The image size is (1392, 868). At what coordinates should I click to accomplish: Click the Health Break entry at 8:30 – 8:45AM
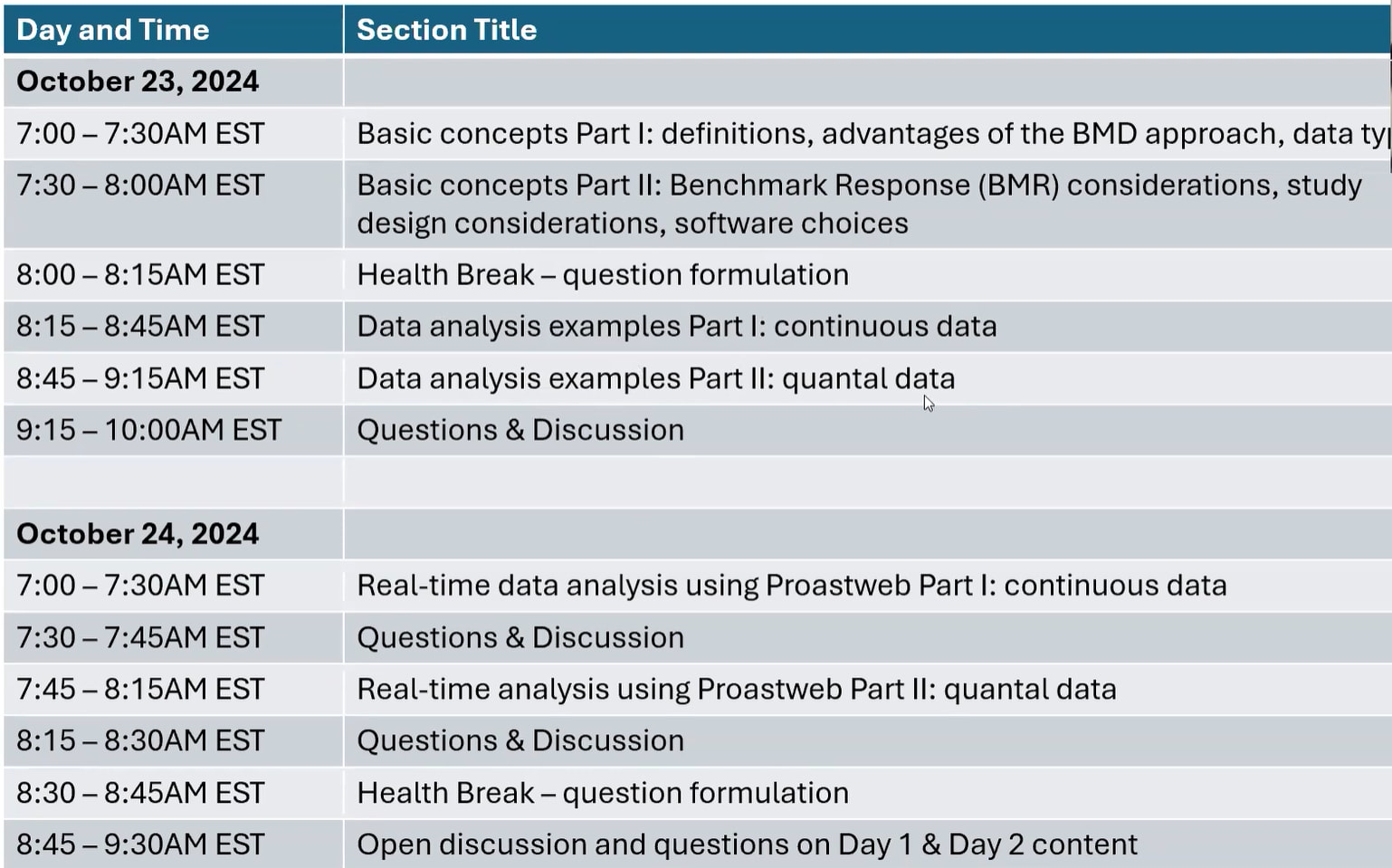602,793
